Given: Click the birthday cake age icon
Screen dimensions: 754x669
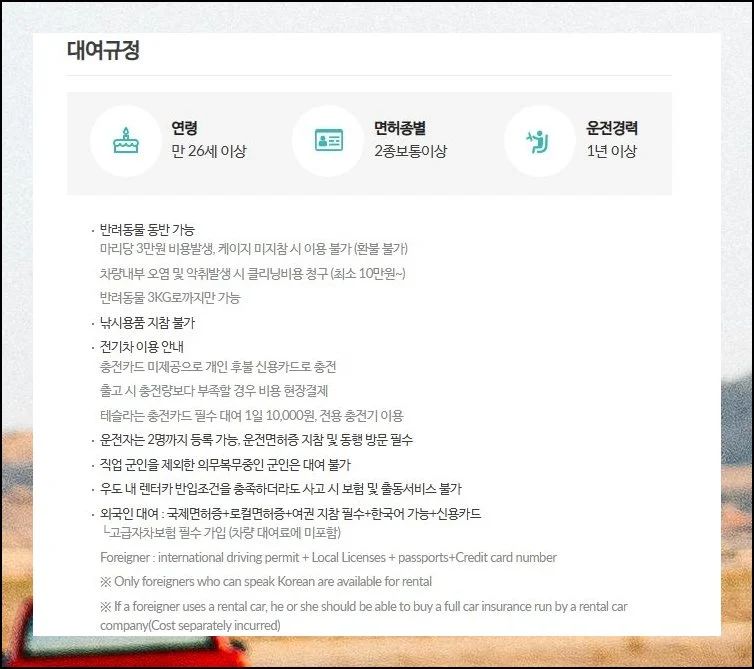Looking at the screenshot, I should [125, 140].
